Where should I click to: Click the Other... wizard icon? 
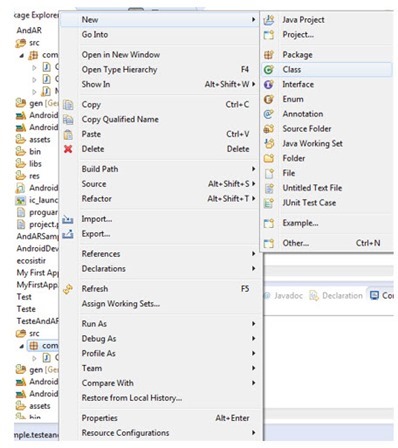pyautogui.click(x=269, y=243)
